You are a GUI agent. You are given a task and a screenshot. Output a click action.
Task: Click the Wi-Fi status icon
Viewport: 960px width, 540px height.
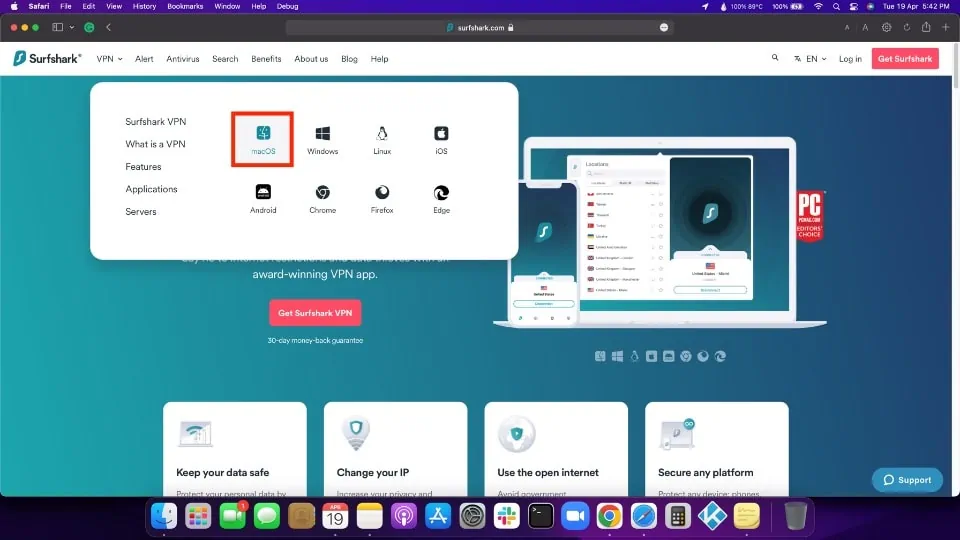819,6
